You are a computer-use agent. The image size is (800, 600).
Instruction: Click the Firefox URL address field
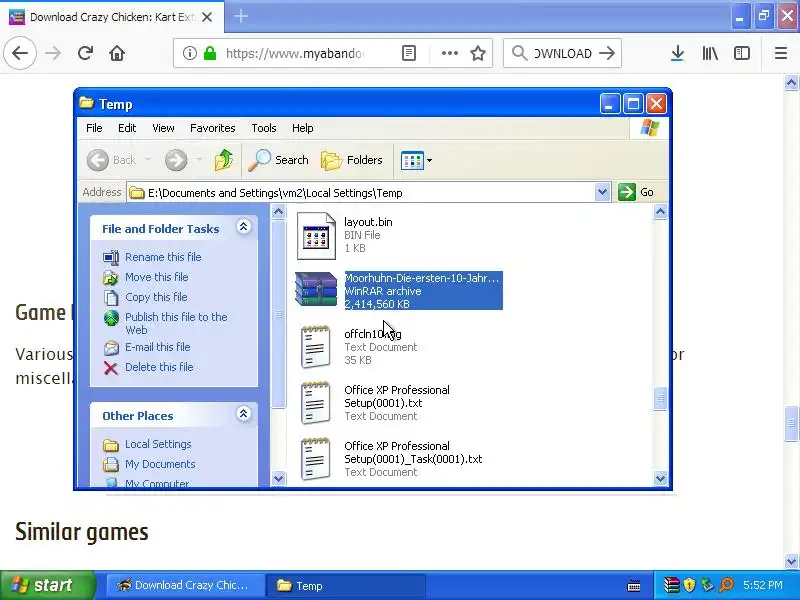(295, 53)
